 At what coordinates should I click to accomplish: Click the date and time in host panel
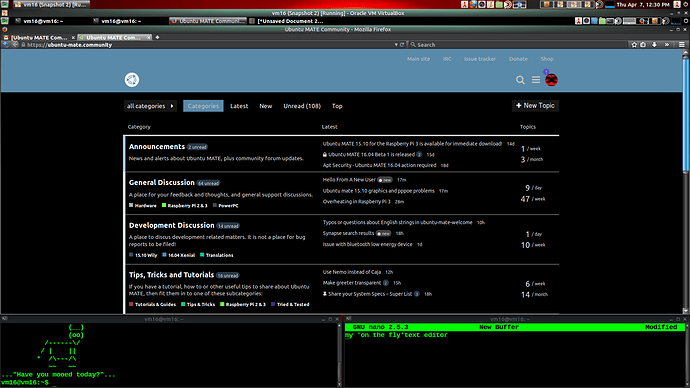coord(643,4)
